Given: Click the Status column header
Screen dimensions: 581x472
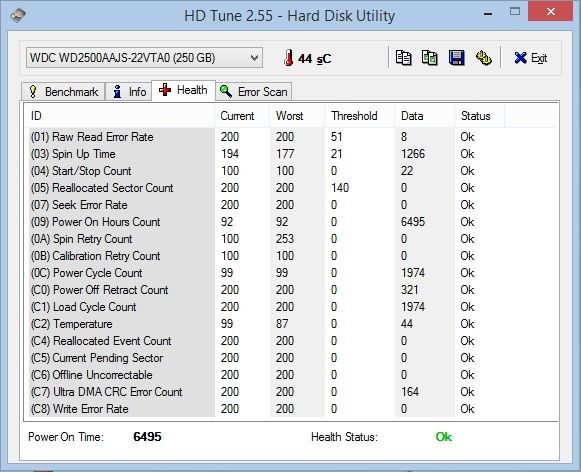Looking at the screenshot, I should pos(479,116).
